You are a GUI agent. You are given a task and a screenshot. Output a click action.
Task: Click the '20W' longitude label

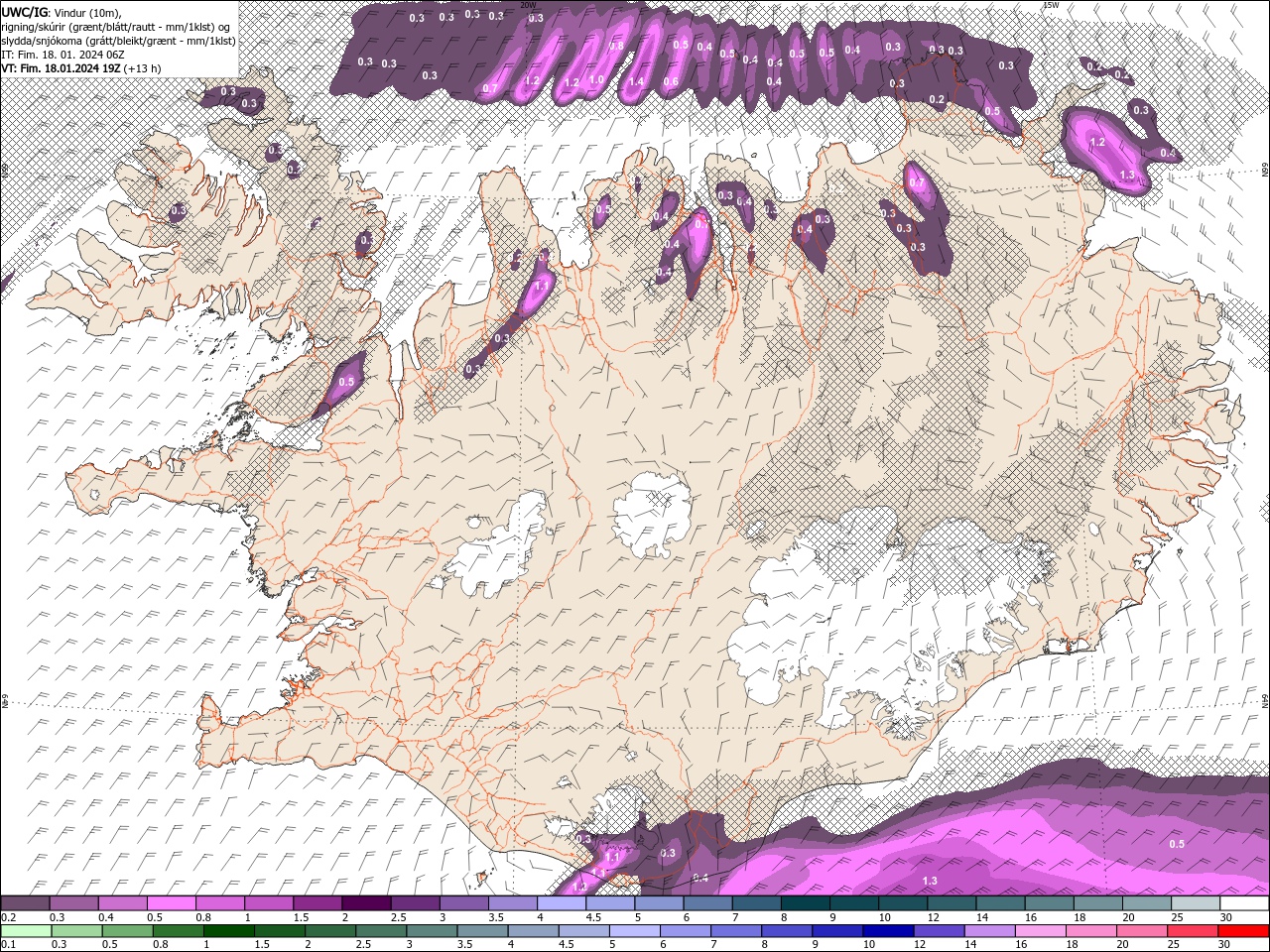529,5
